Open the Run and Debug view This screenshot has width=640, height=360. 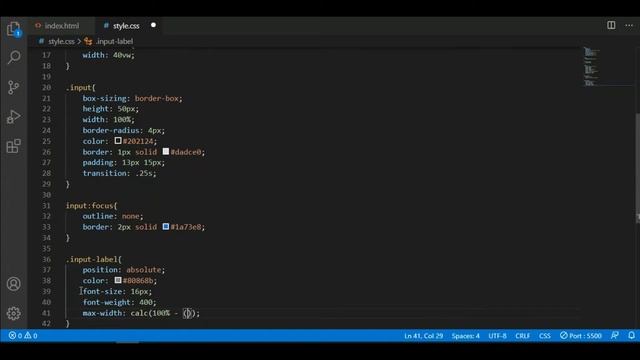[x=13, y=117]
